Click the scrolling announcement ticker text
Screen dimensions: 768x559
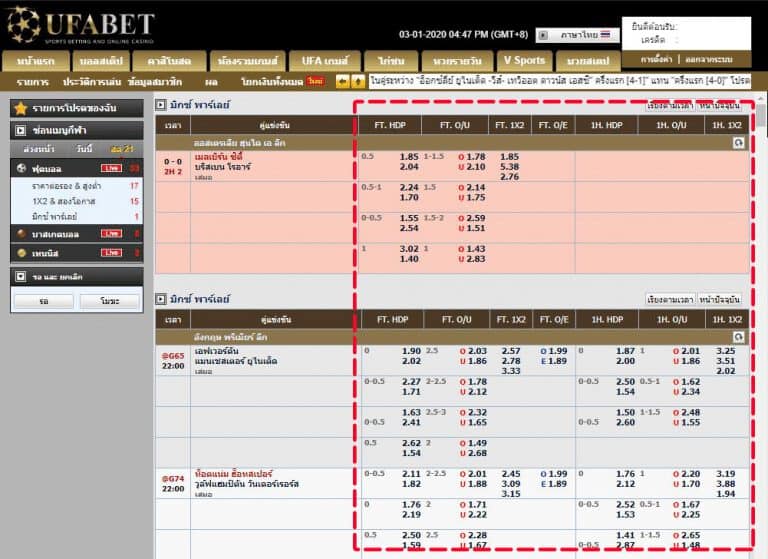560,81
